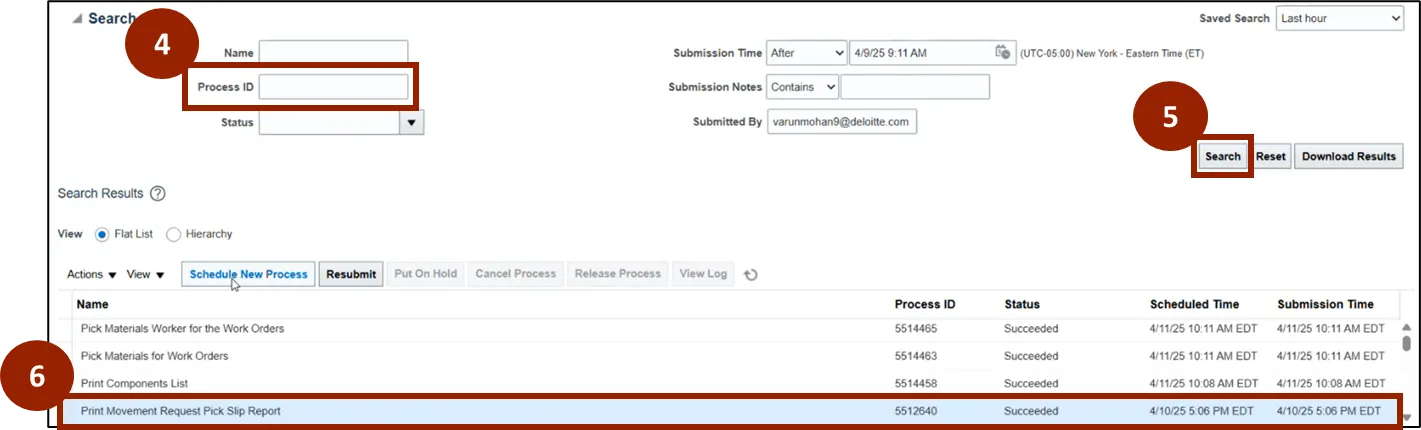Select Print Movement Request Pick Slip Report row
This screenshot has width=1421, height=430.
[728, 411]
